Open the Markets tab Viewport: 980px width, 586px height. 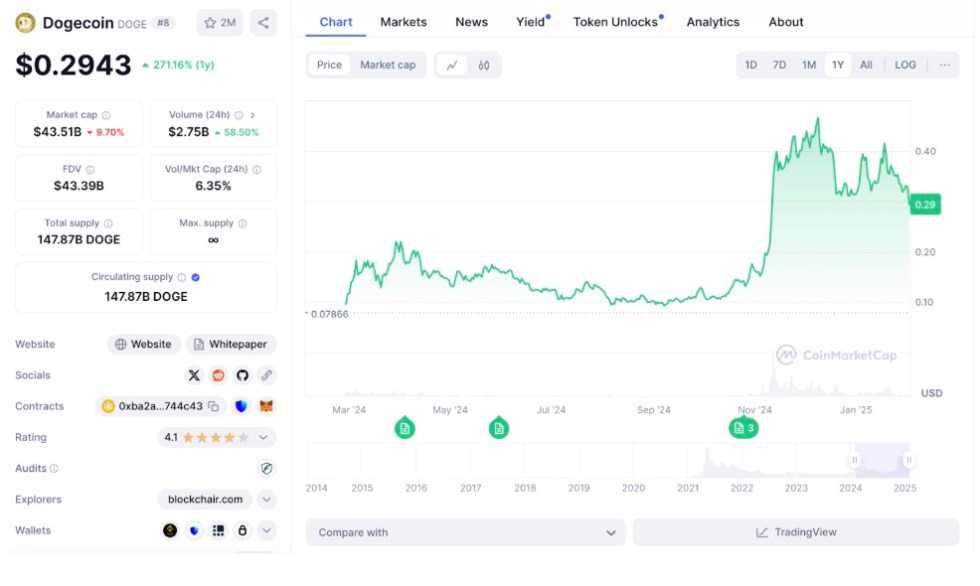pyautogui.click(x=404, y=22)
